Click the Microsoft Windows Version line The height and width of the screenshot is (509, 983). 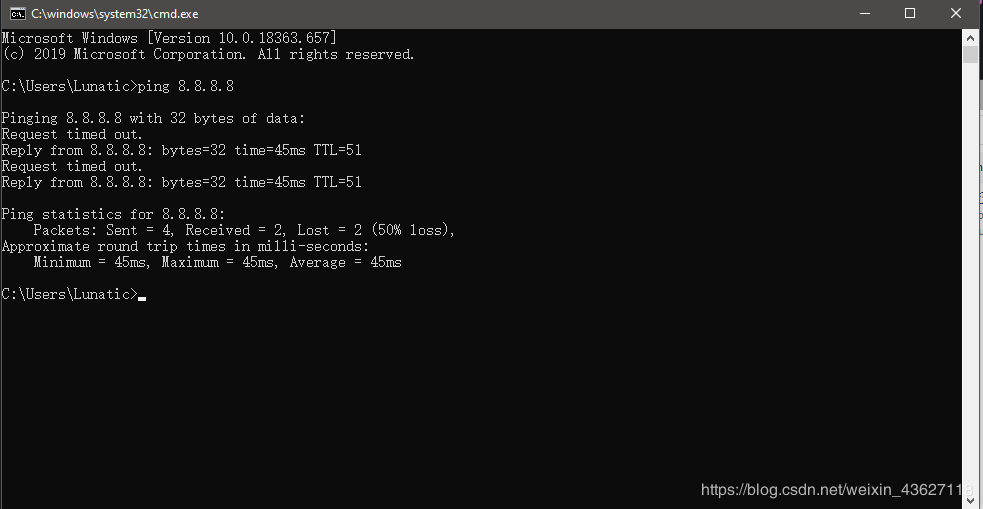coord(169,38)
